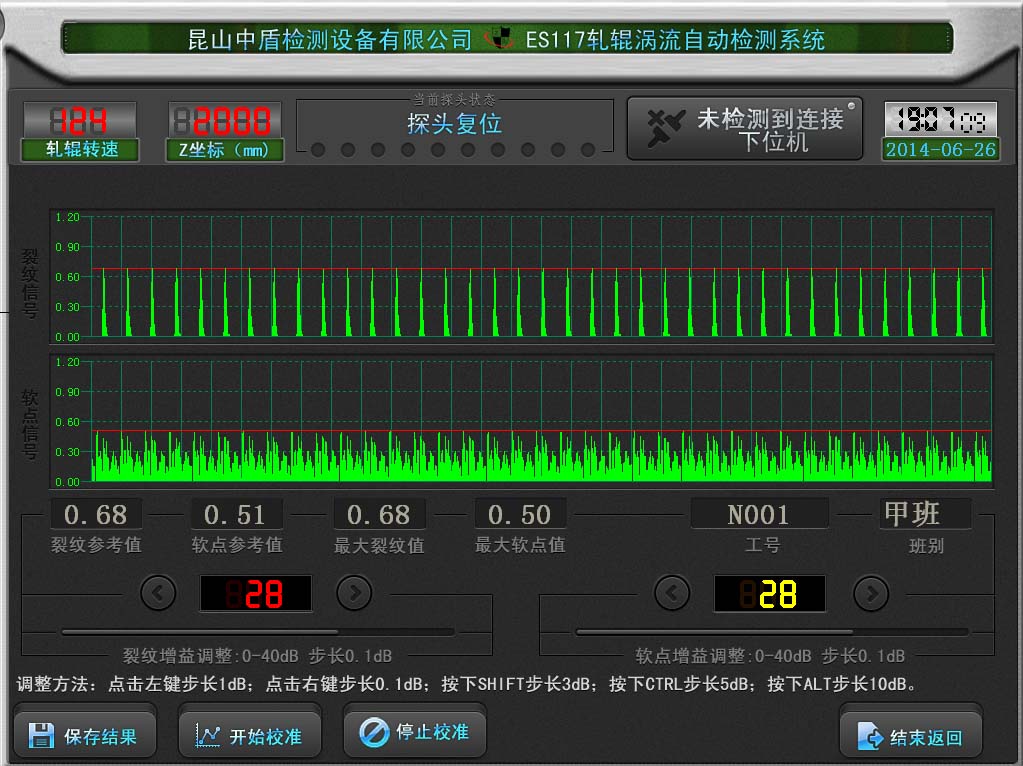The height and width of the screenshot is (766, 1023).
Task: Click the 裂纹增益调整:0-40dB label
Action: click(258, 655)
